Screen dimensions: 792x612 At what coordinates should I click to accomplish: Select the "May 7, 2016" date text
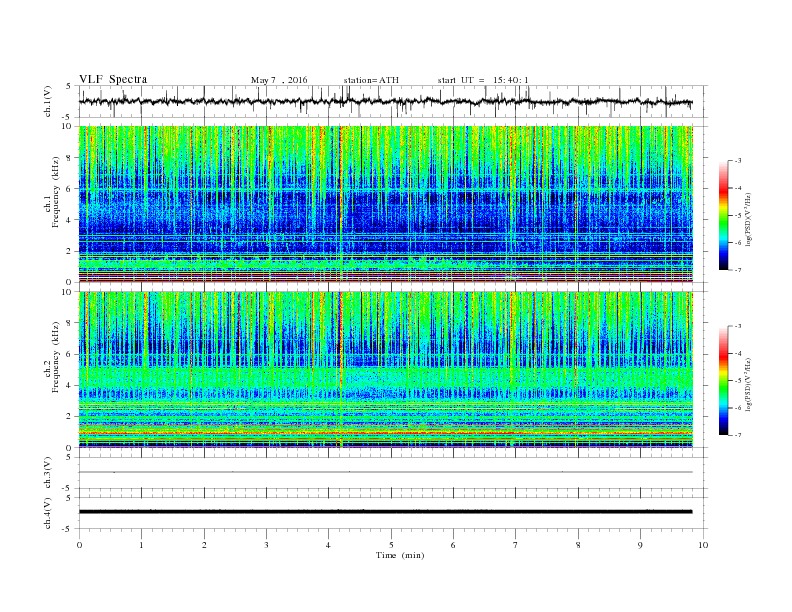tap(279, 80)
